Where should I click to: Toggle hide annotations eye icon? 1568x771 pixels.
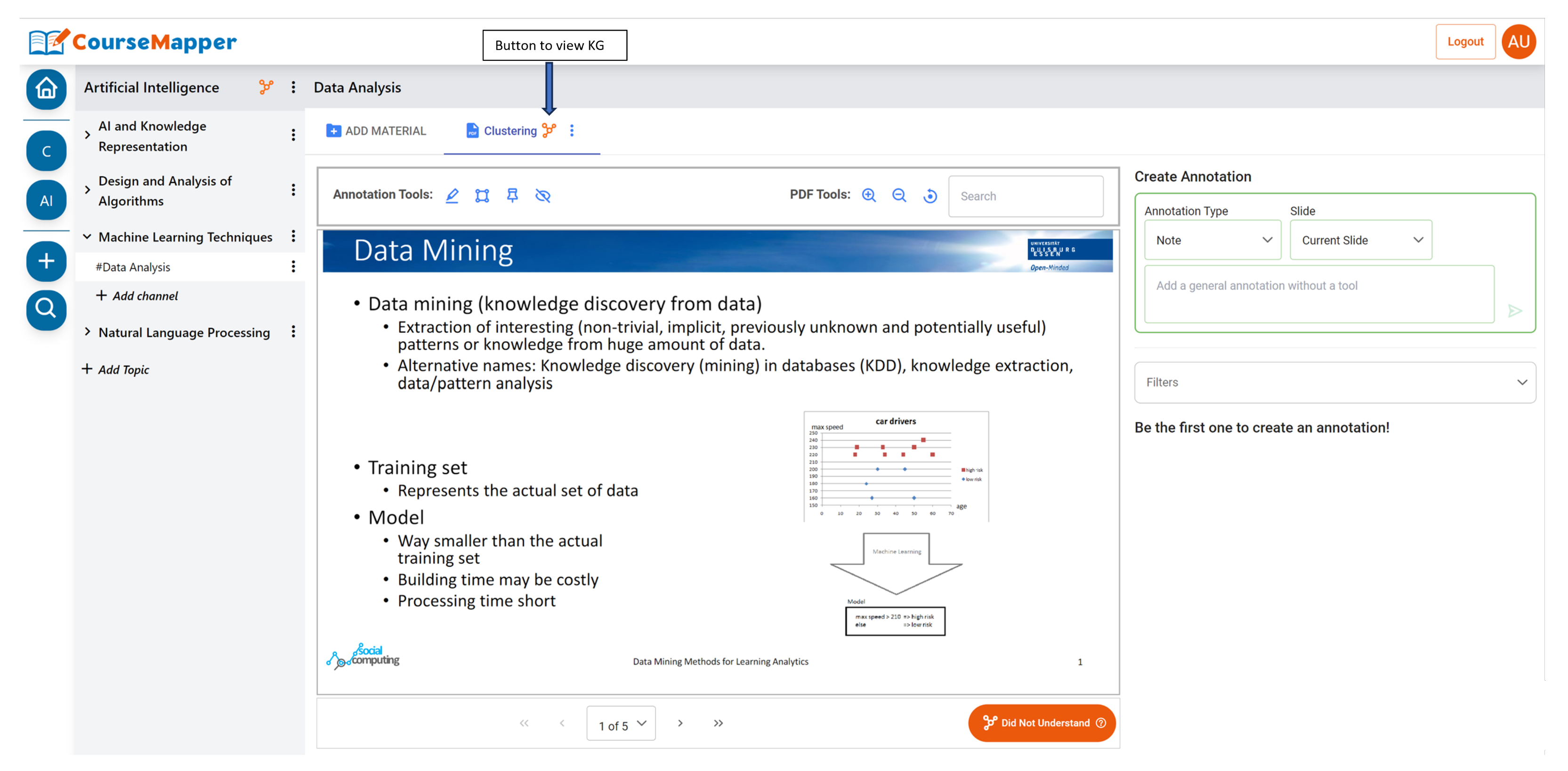tap(543, 195)
